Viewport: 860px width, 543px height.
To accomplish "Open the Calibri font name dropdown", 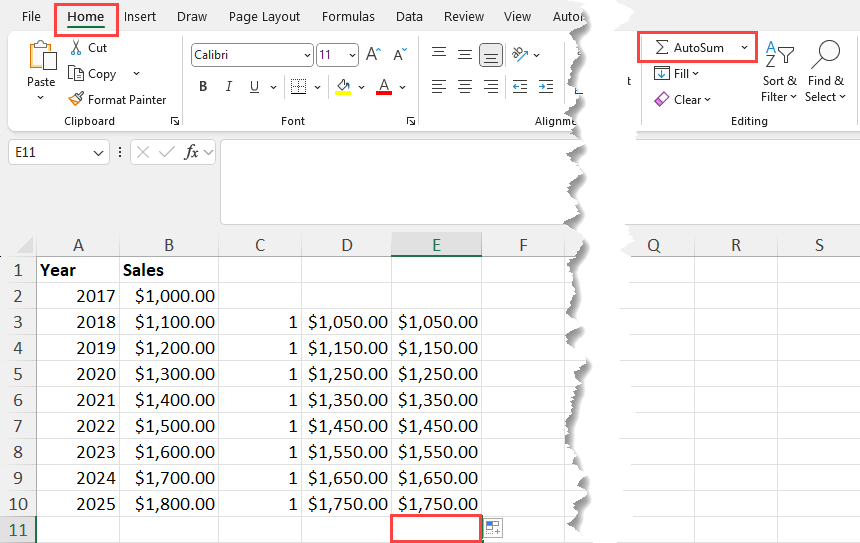I will 306,56.
